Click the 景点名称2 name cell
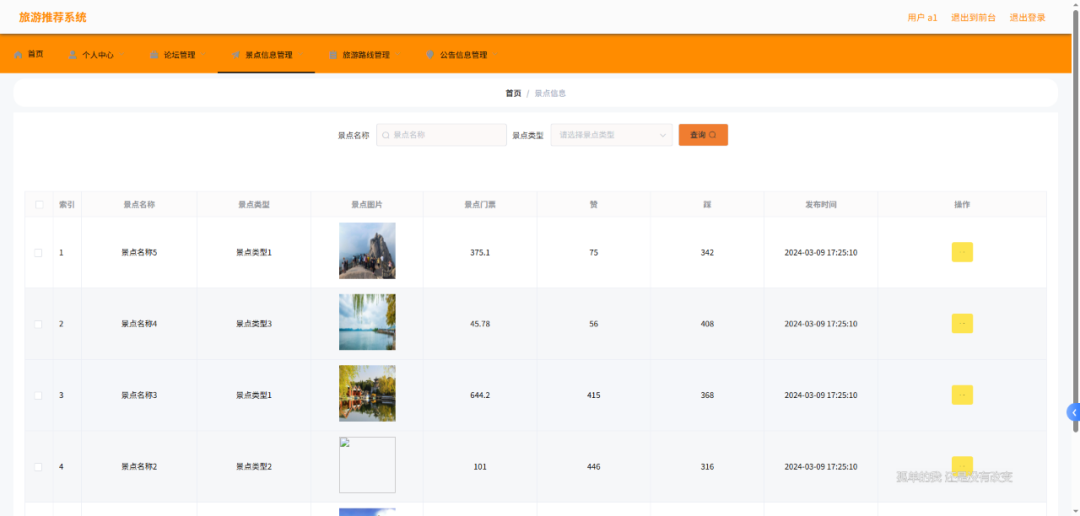 [x=139, y=467]
